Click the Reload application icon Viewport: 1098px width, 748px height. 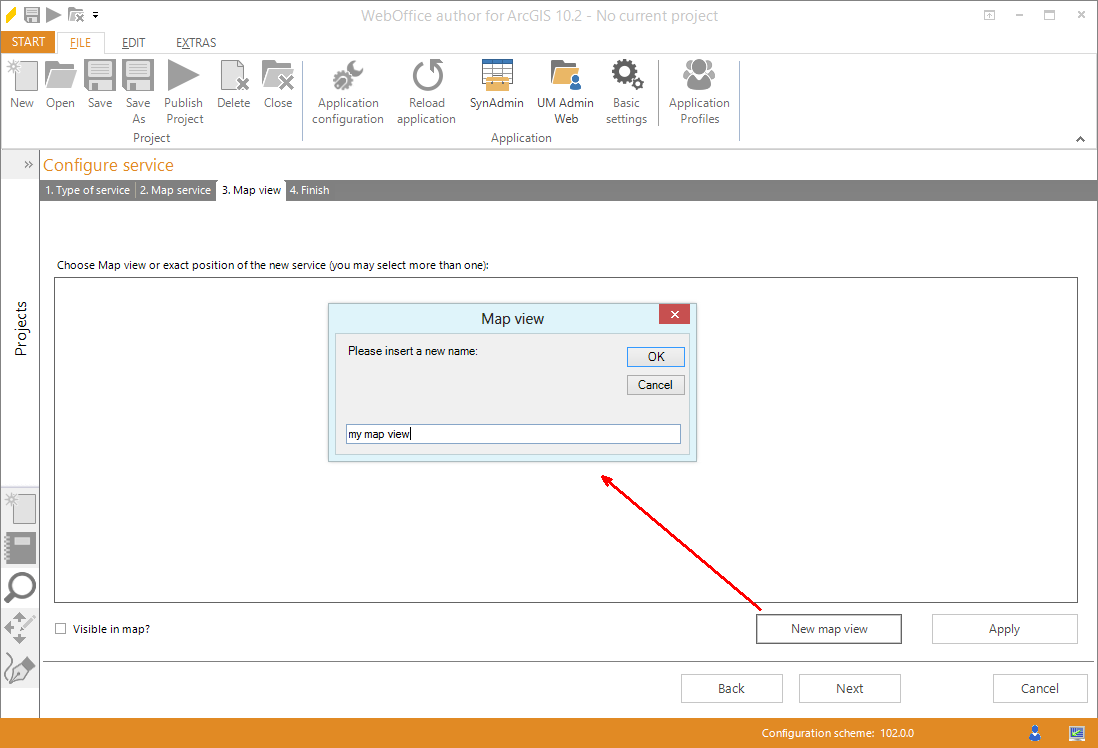pyautogui.click(x=426, y=90)
